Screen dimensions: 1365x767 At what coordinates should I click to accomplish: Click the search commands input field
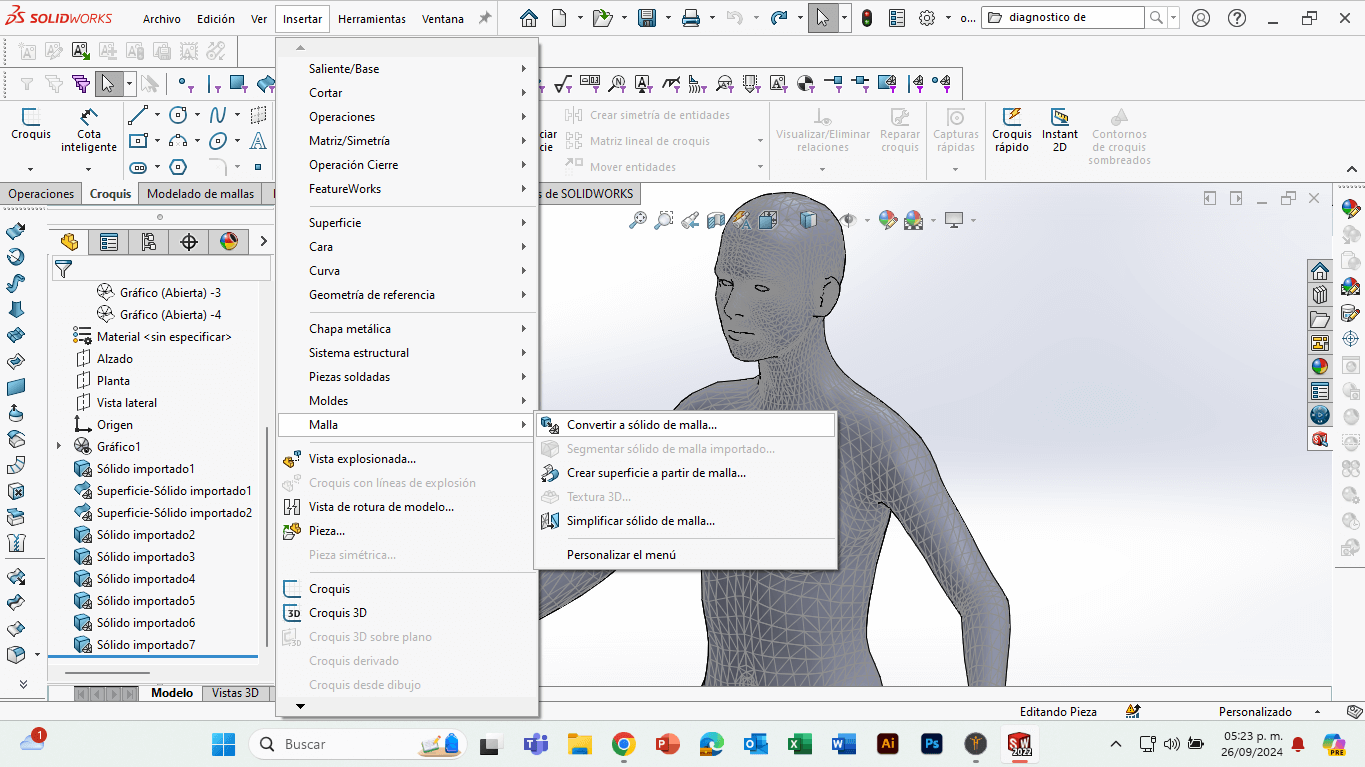click(1062, 17)
